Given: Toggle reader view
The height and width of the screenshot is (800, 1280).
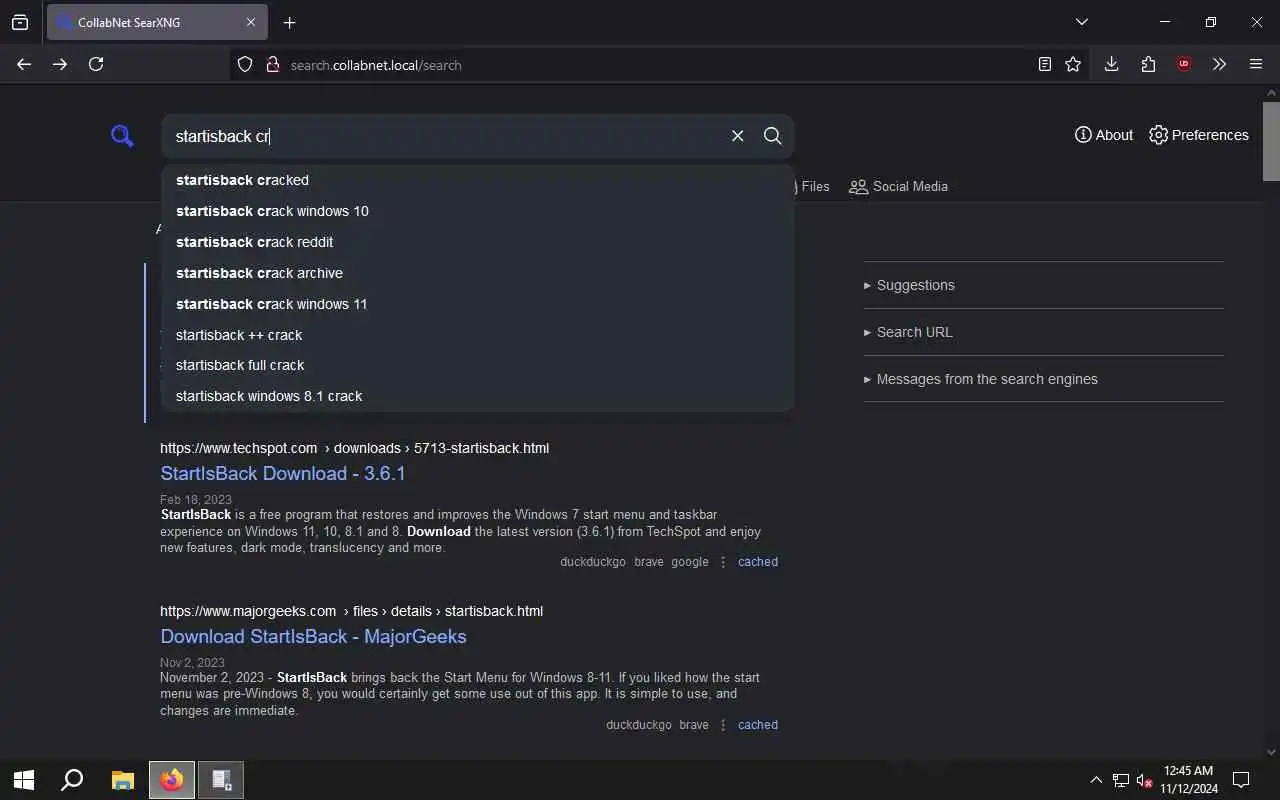Looking at the screenshot, I should click(1044, 64).
